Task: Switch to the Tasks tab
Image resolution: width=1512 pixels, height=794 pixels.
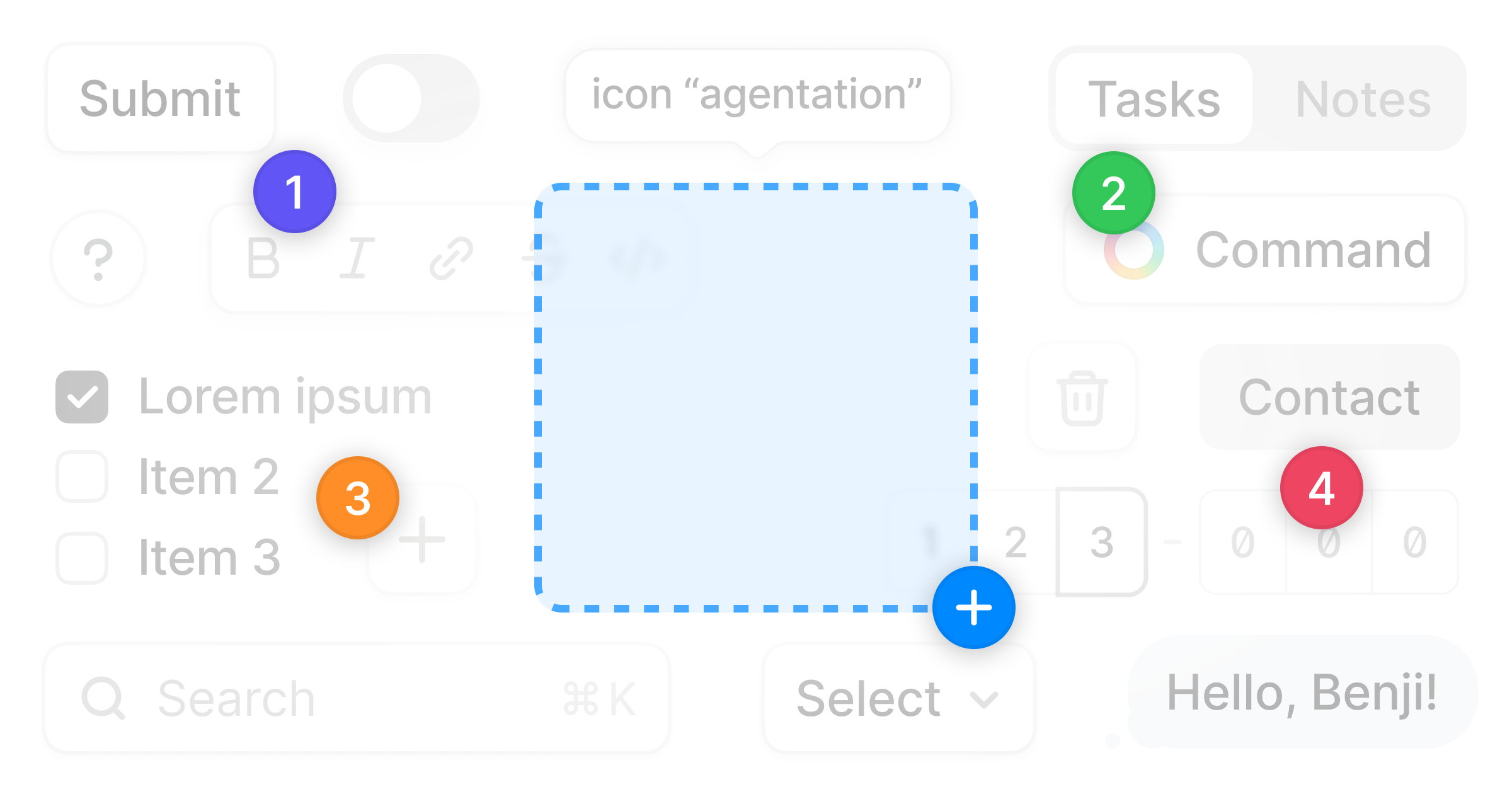Action: [x=1154, y=99]
